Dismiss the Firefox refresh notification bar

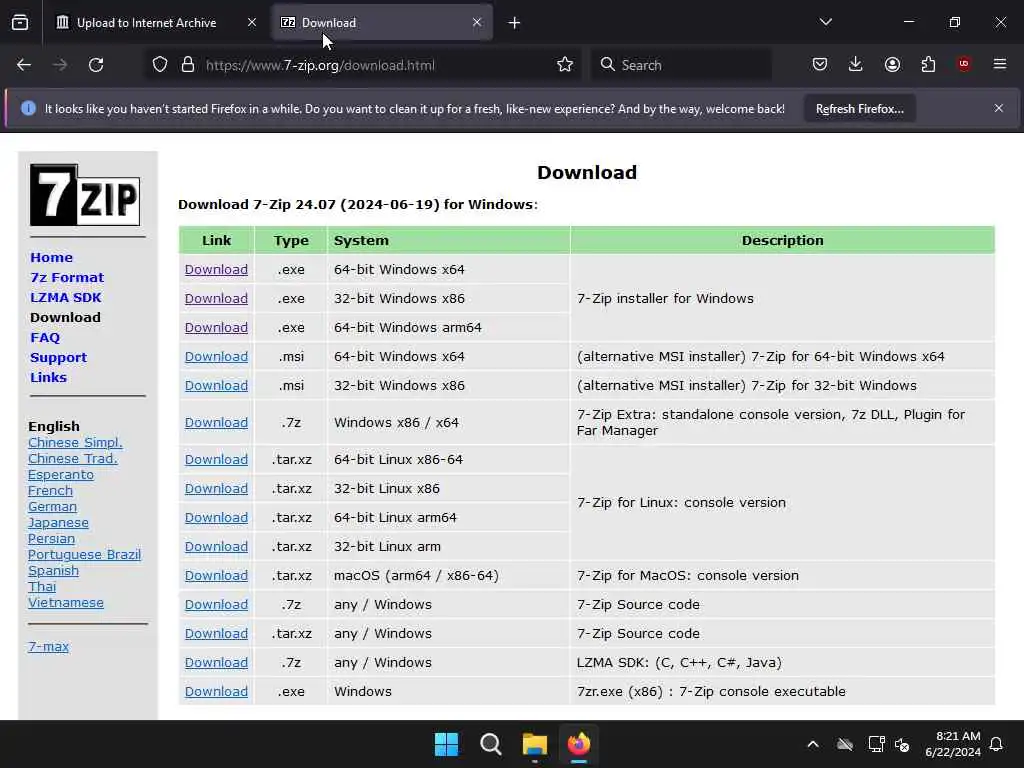[x=999, y=108]
